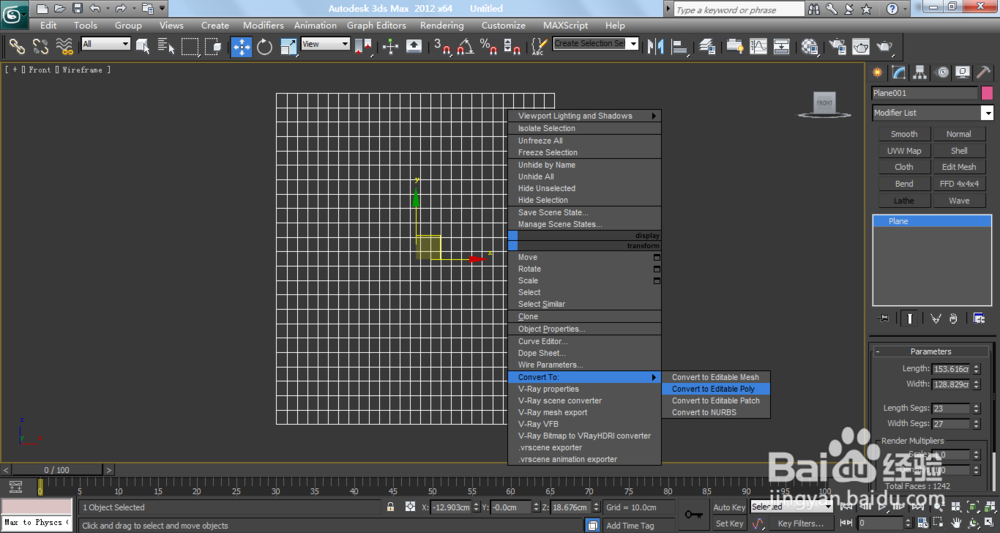This screenshot has width=1000, height=533.
Task: Click the FFD 4x4x4 modifier button
Action: 959,184
